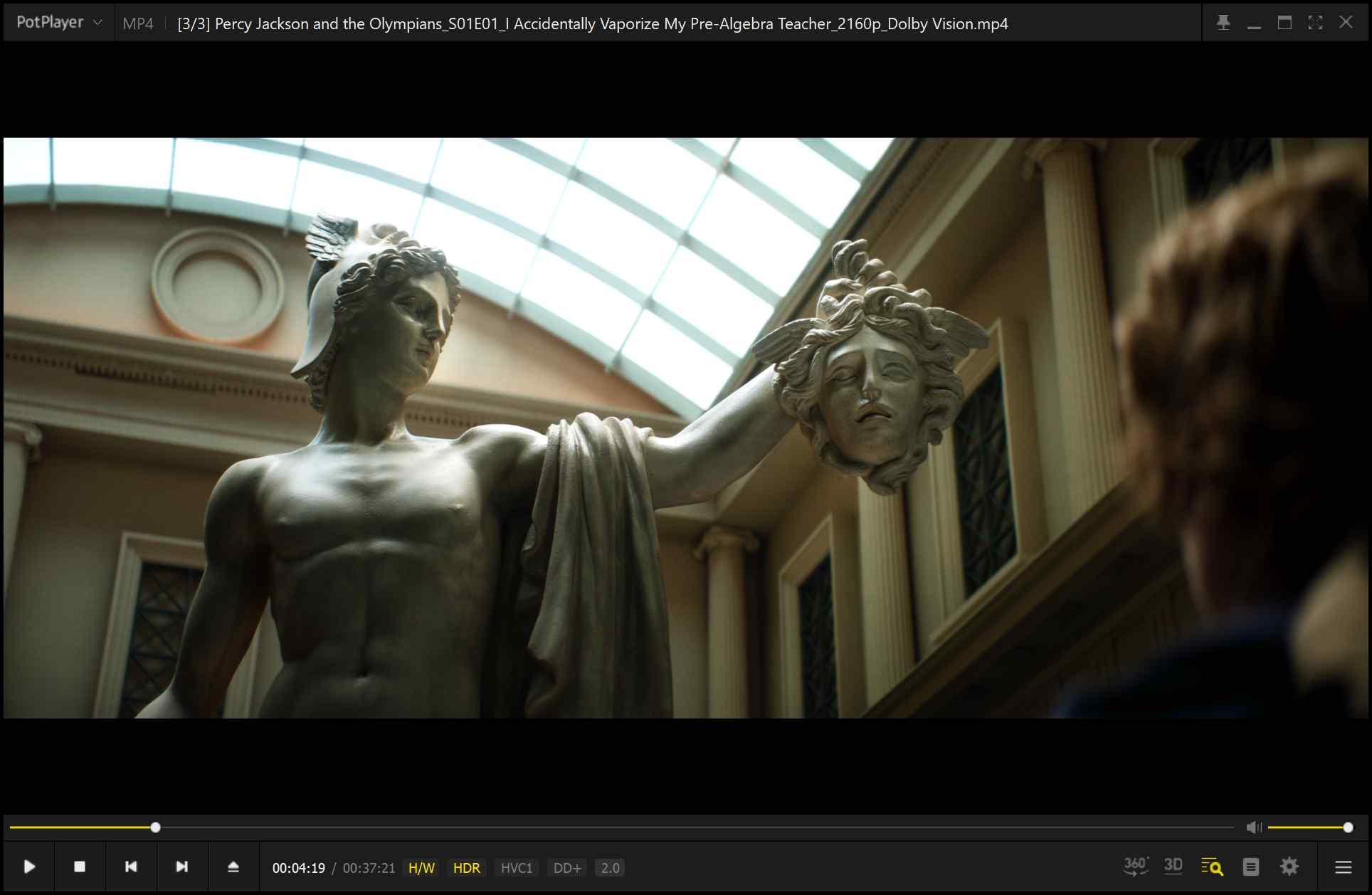Click the current time 00:04:19
The width and height of the screenshot is (1372, 895).
(299, 868)
